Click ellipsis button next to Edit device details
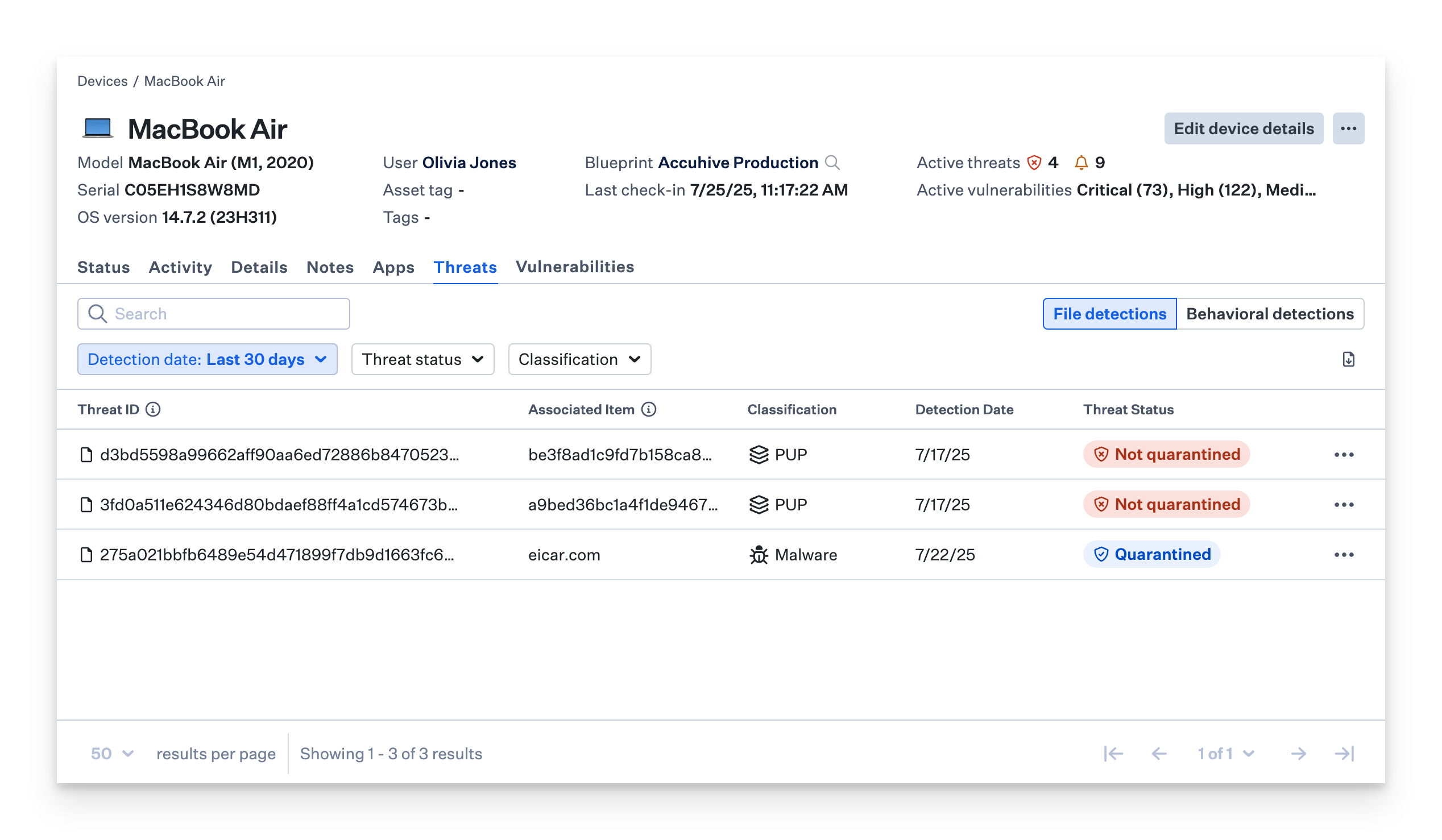 pos(1348,128)
